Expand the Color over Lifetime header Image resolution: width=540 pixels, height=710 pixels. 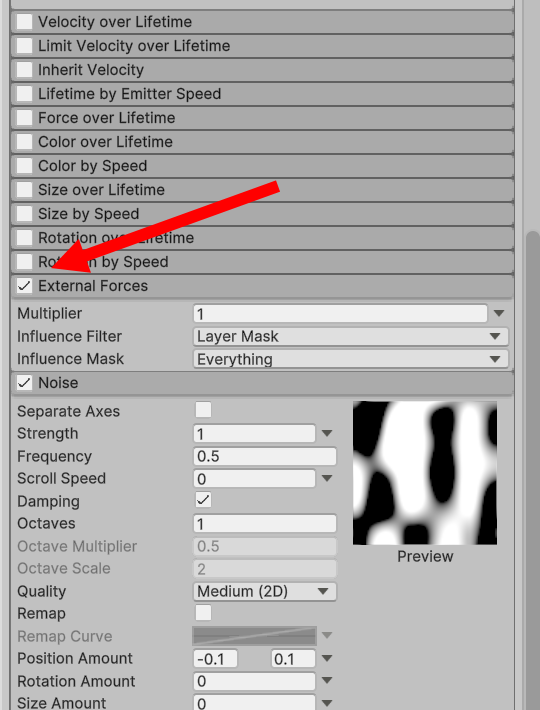pos(263,142)
